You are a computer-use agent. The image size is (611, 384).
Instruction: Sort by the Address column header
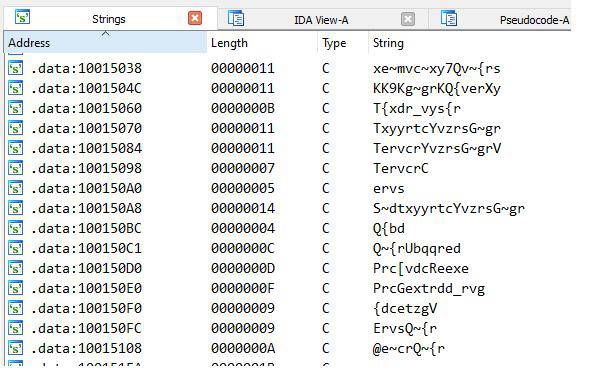(x=105, y=42)
